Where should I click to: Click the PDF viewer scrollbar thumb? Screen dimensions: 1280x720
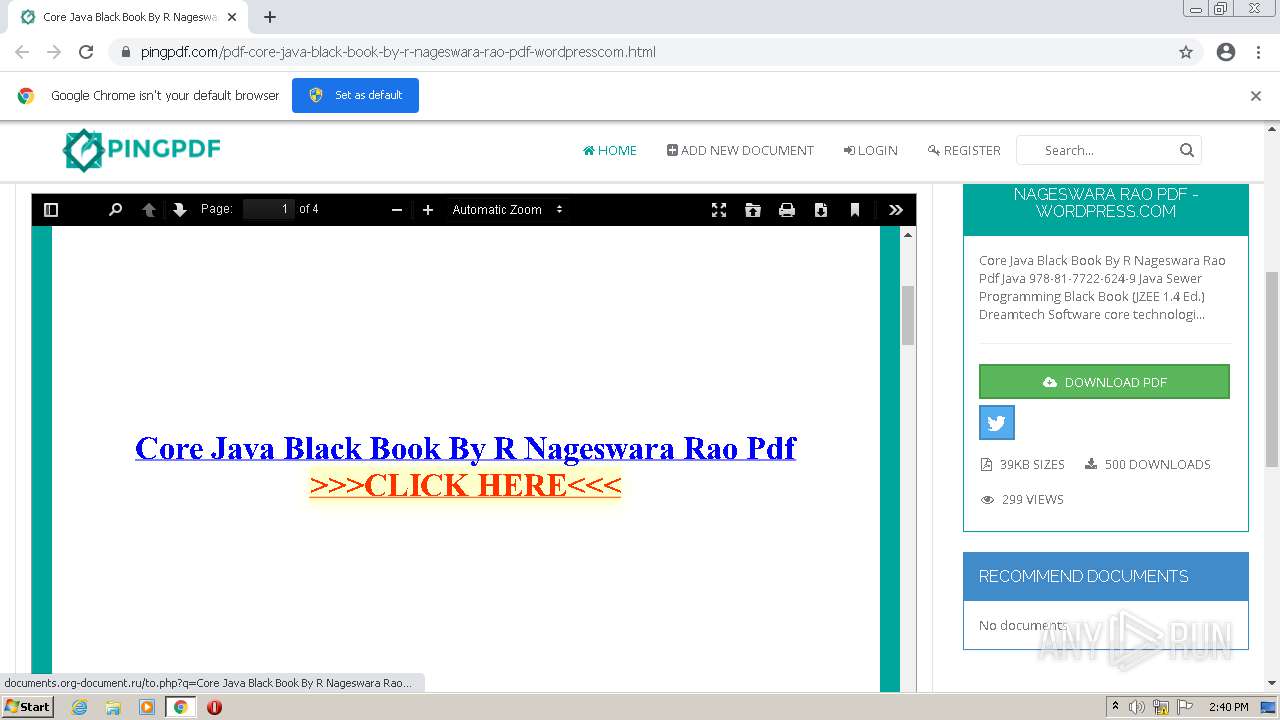(x=908, y=315)
